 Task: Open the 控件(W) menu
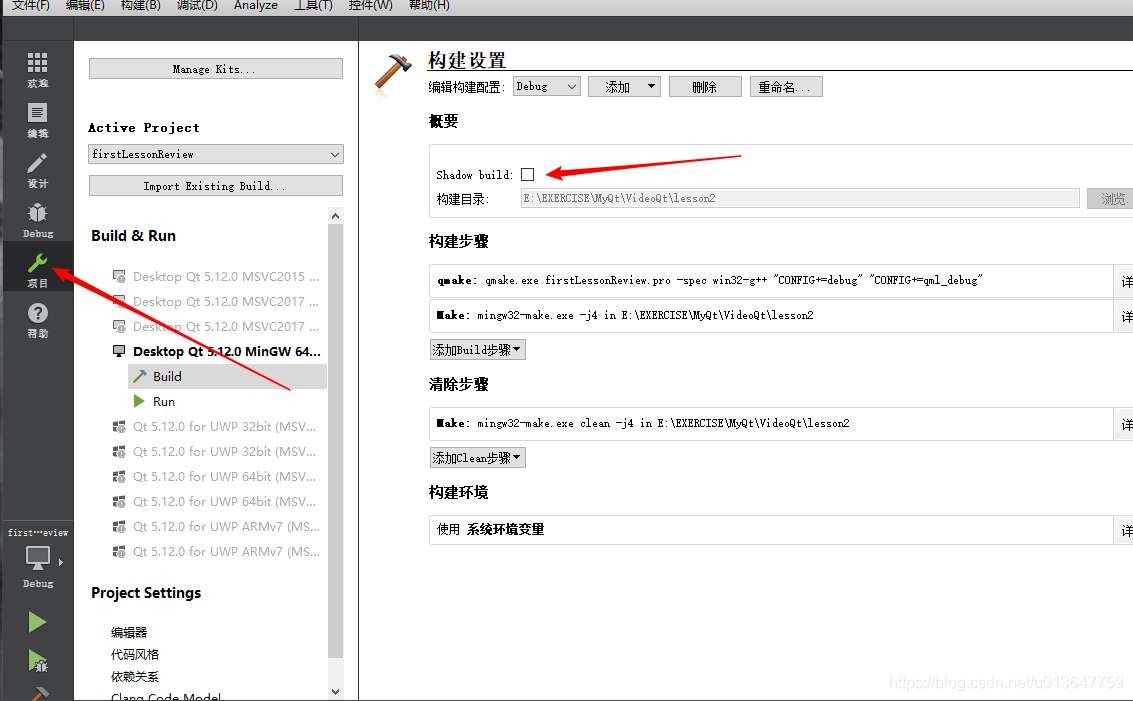[x=371, y=6]
